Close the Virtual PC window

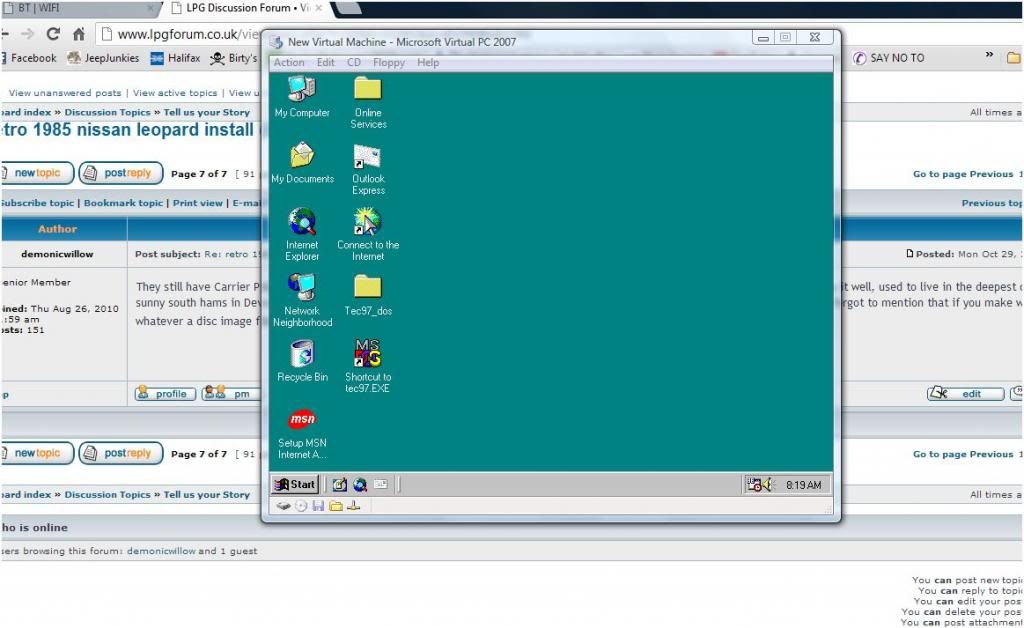coord(815,38)
